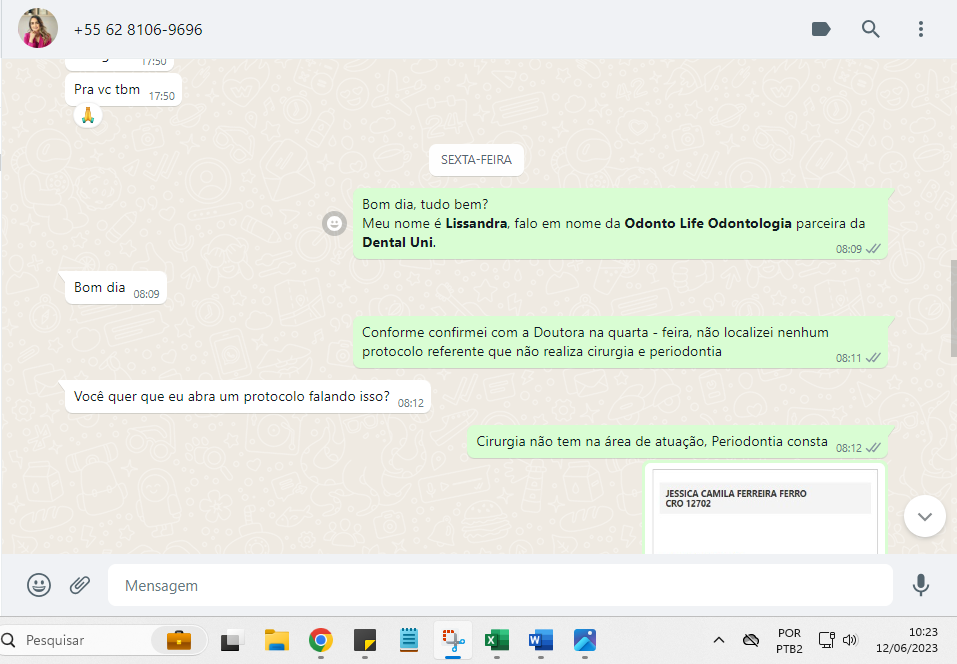This screenshot has width=957, height=664.
Task: Select the 'Conforme confirmei com a Doutora' message
Action: (620, 342)
